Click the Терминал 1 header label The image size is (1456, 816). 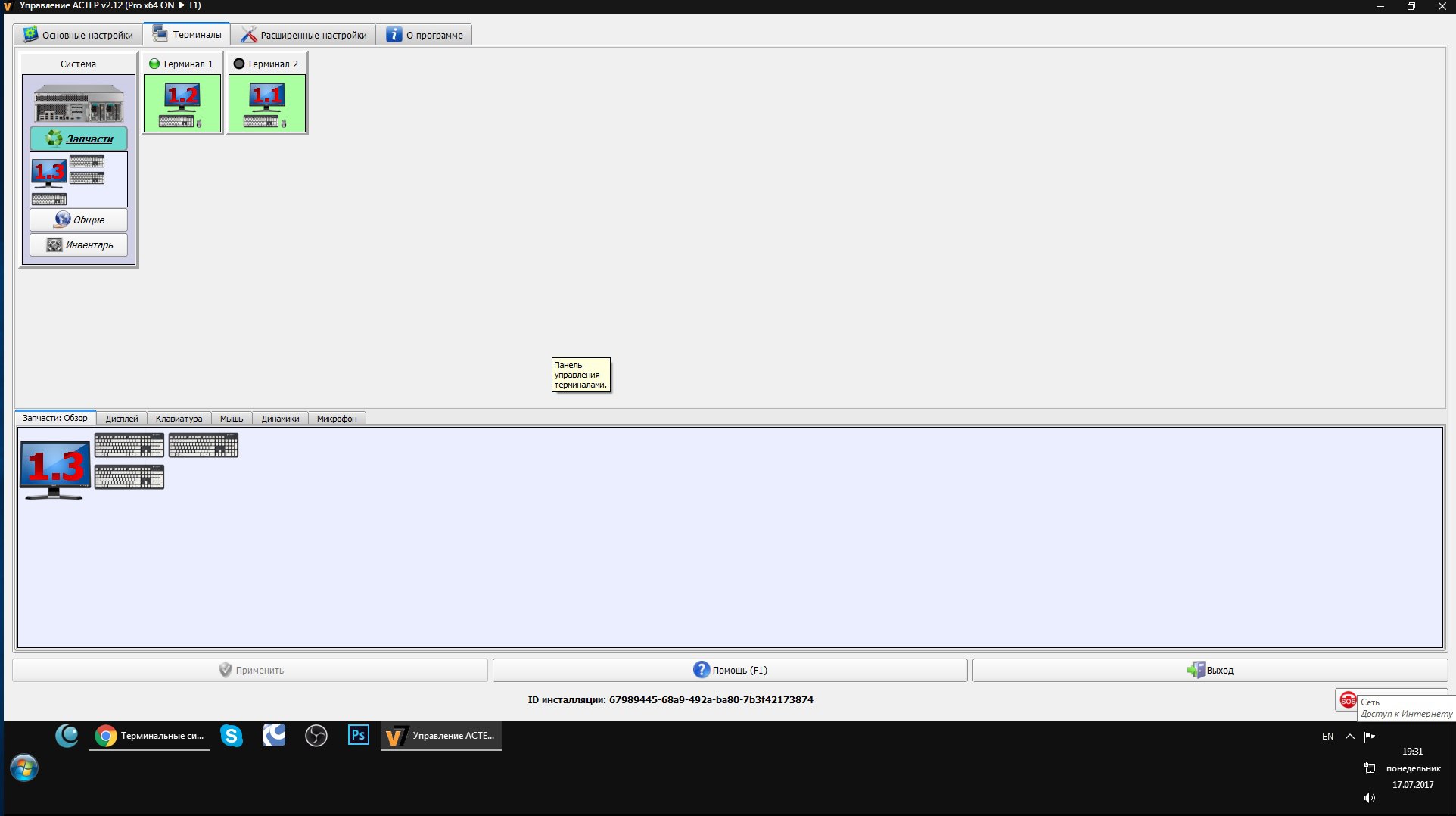pos(188,64)
